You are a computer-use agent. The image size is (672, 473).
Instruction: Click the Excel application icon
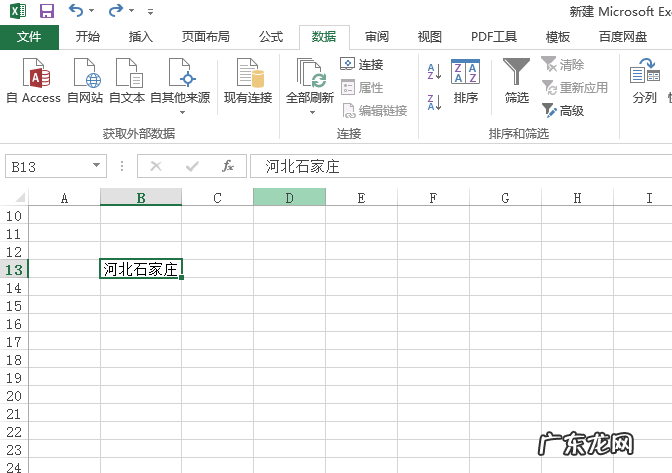tap(18, 11)
